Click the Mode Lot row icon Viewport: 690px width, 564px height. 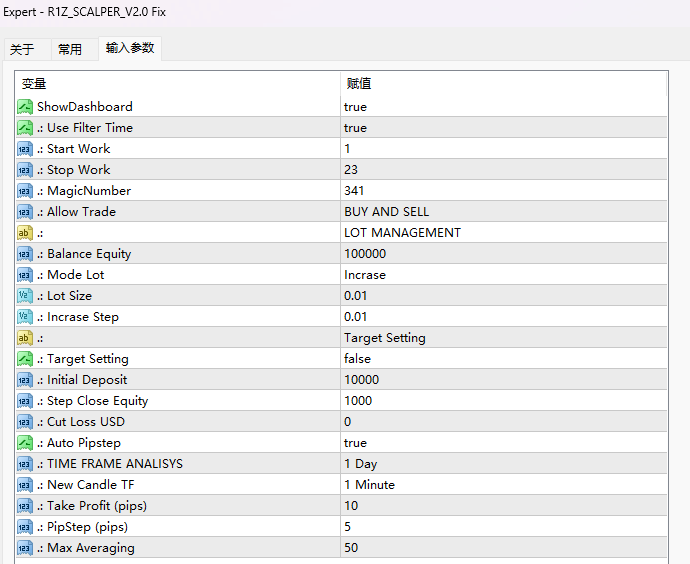tap(25, 275)
